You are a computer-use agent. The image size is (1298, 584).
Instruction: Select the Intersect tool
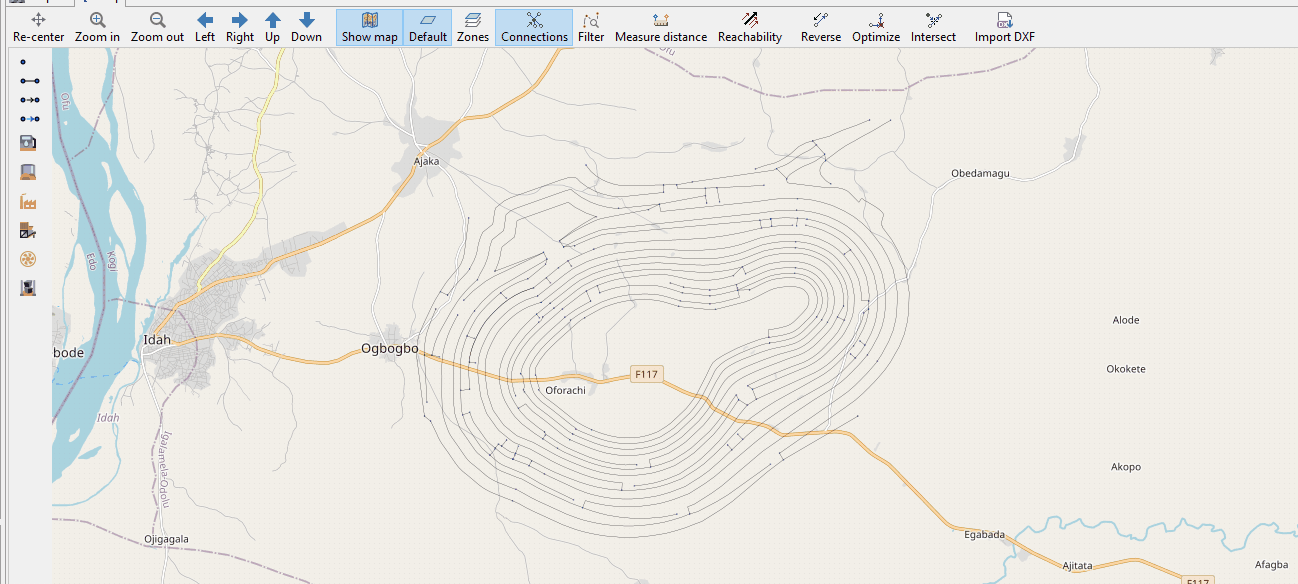(933, 28)
